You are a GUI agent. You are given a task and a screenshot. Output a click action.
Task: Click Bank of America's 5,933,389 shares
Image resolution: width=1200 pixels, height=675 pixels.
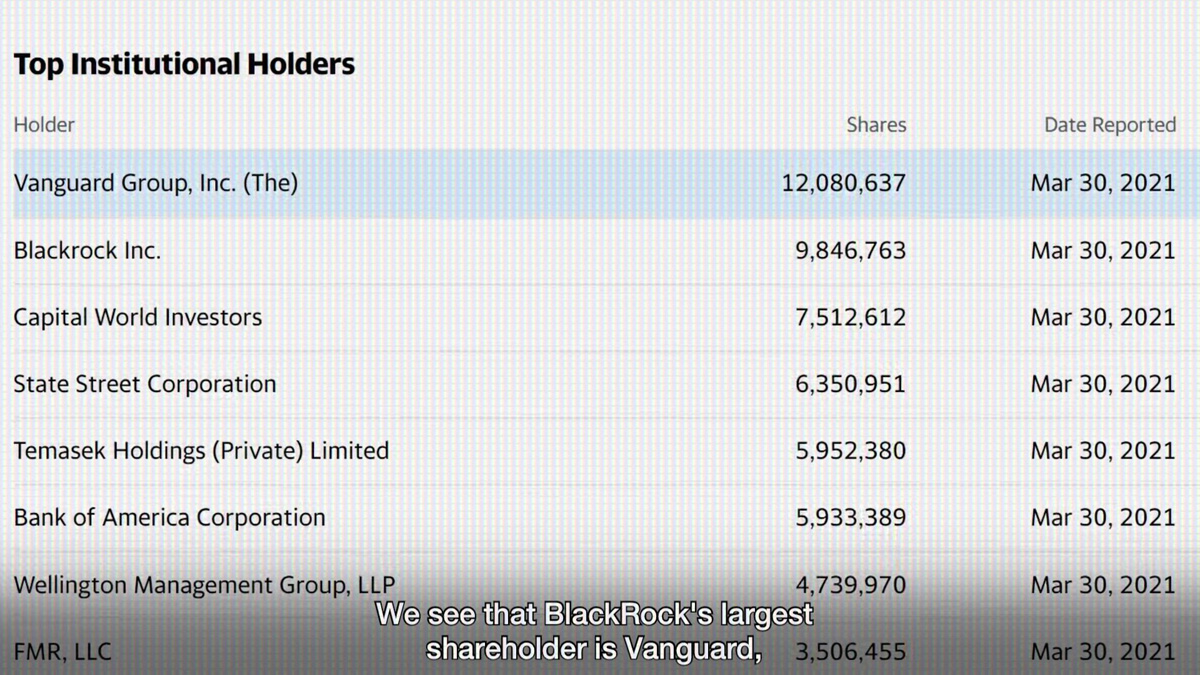(851, 518)
